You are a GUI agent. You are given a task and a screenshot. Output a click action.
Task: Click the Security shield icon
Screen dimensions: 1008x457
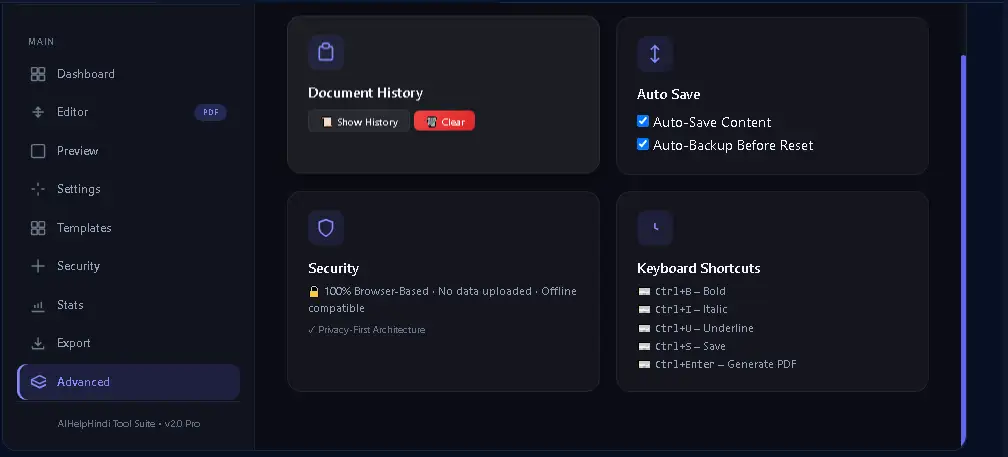326,228
